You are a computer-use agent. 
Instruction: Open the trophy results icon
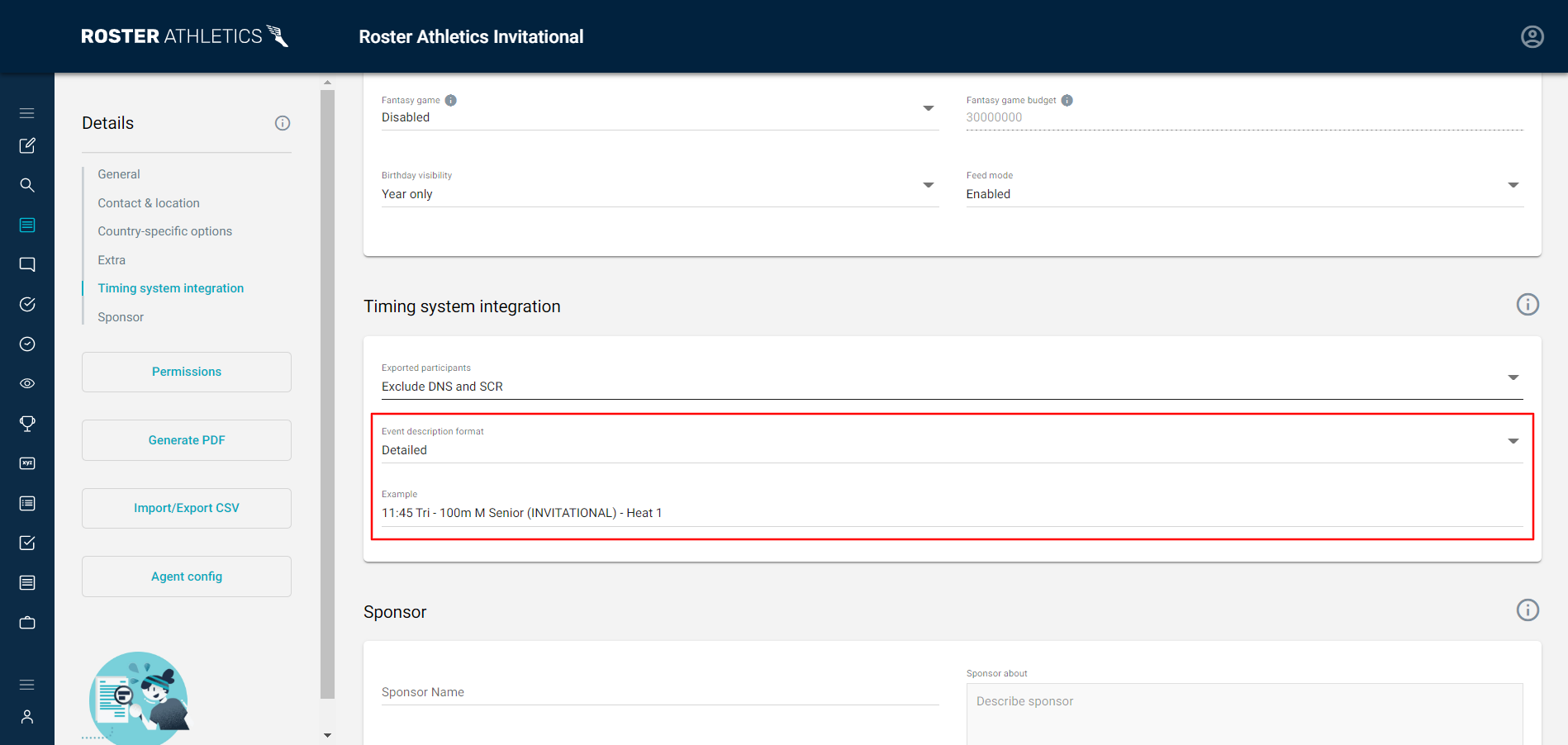pos(27,424)
